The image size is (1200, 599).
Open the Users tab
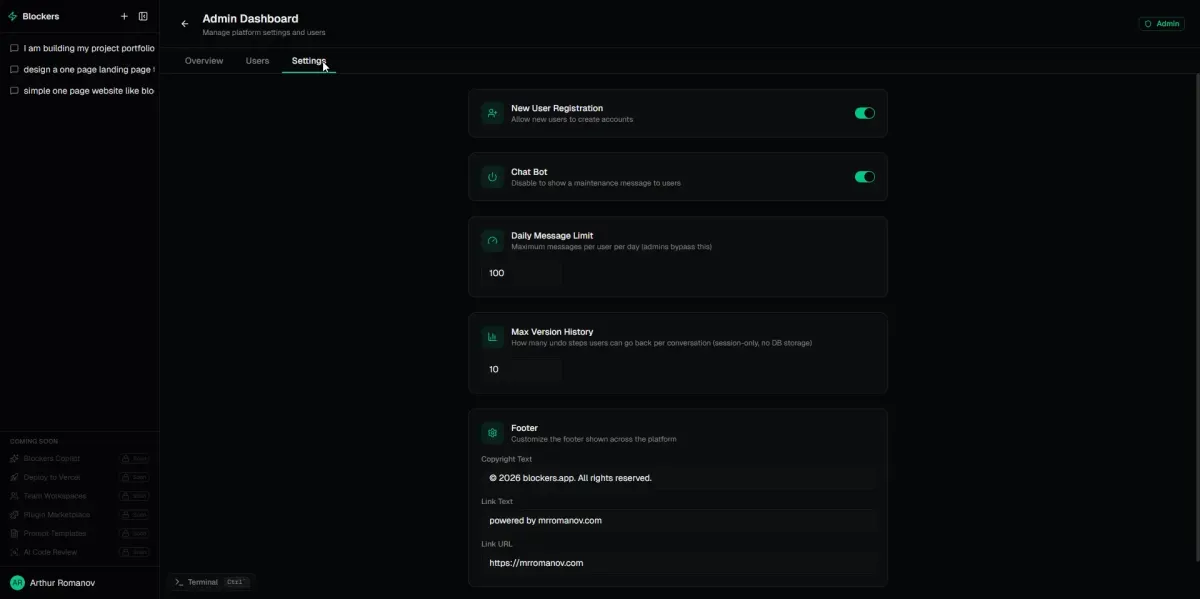point(257,61)
